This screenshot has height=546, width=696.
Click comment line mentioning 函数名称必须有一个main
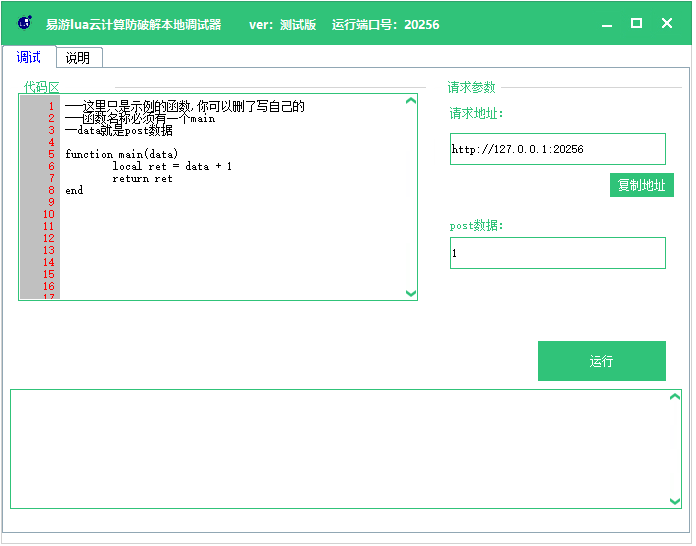tap(140, 119)
